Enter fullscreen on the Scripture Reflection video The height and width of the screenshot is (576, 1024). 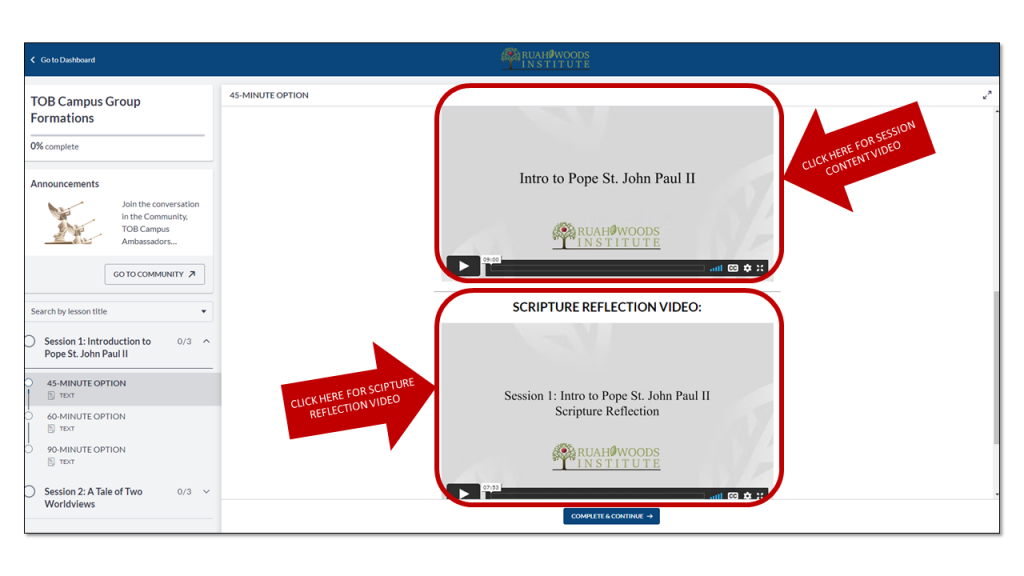(x=760, y=495)
